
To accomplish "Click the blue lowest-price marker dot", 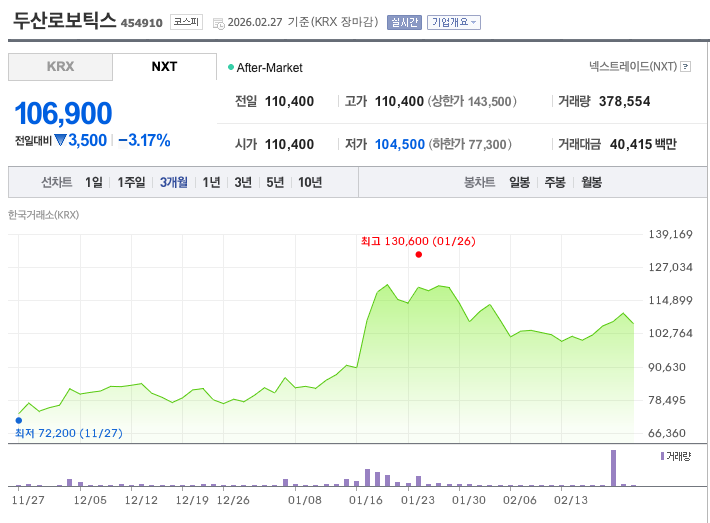I will pyautogui.click(x=19, y=420).
